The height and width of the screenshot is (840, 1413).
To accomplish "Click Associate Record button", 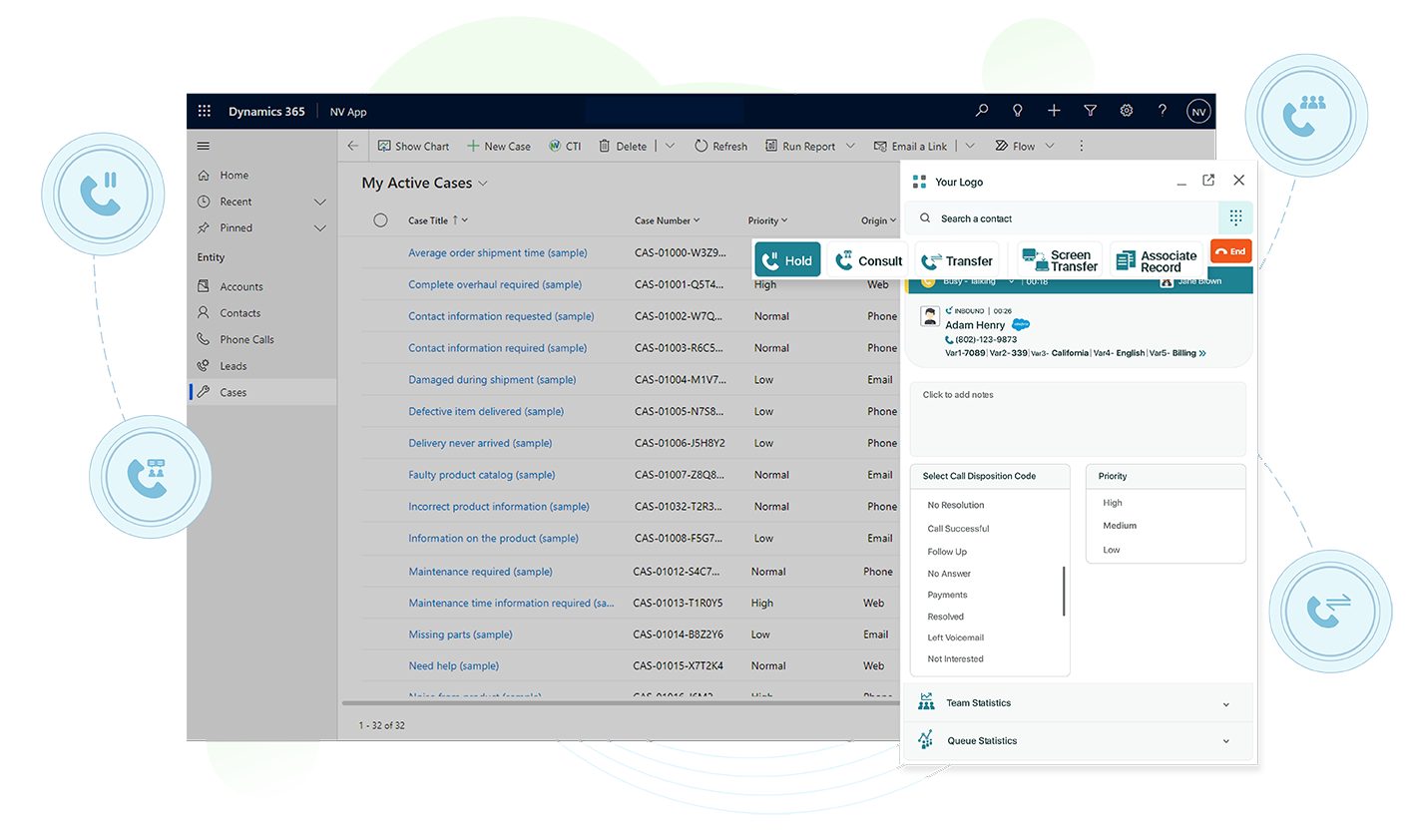I will tap(1157, 260).
